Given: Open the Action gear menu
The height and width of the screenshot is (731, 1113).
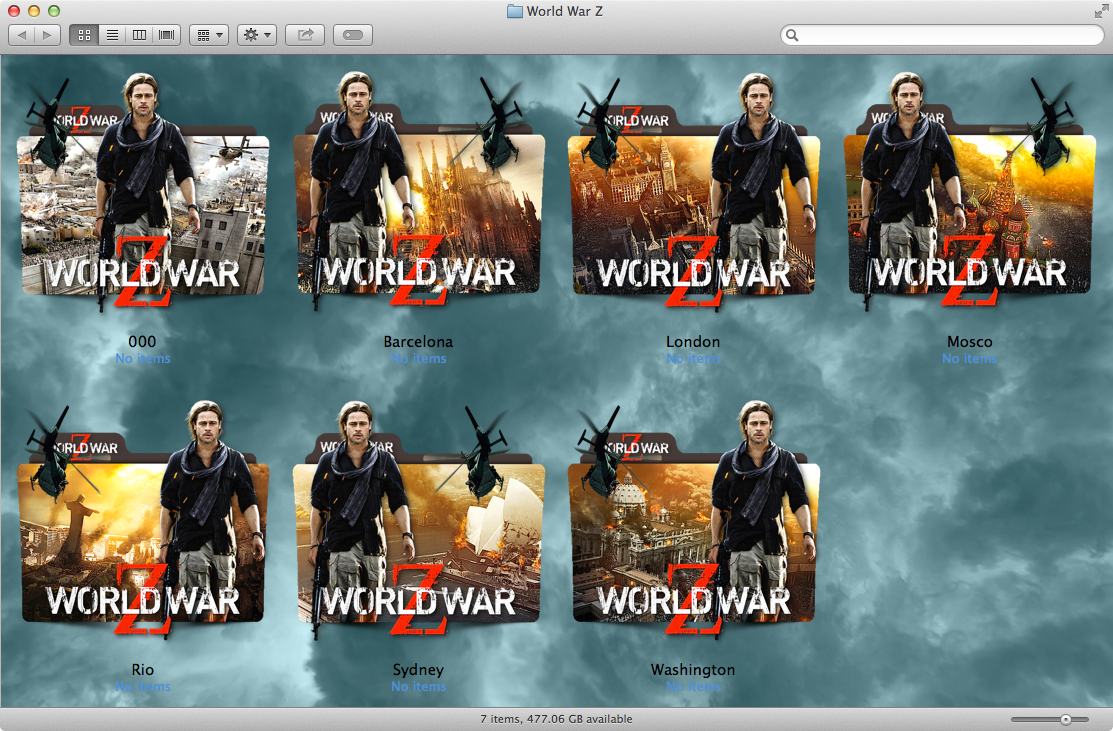Looking at the screenshot, I should pos(256,35).
